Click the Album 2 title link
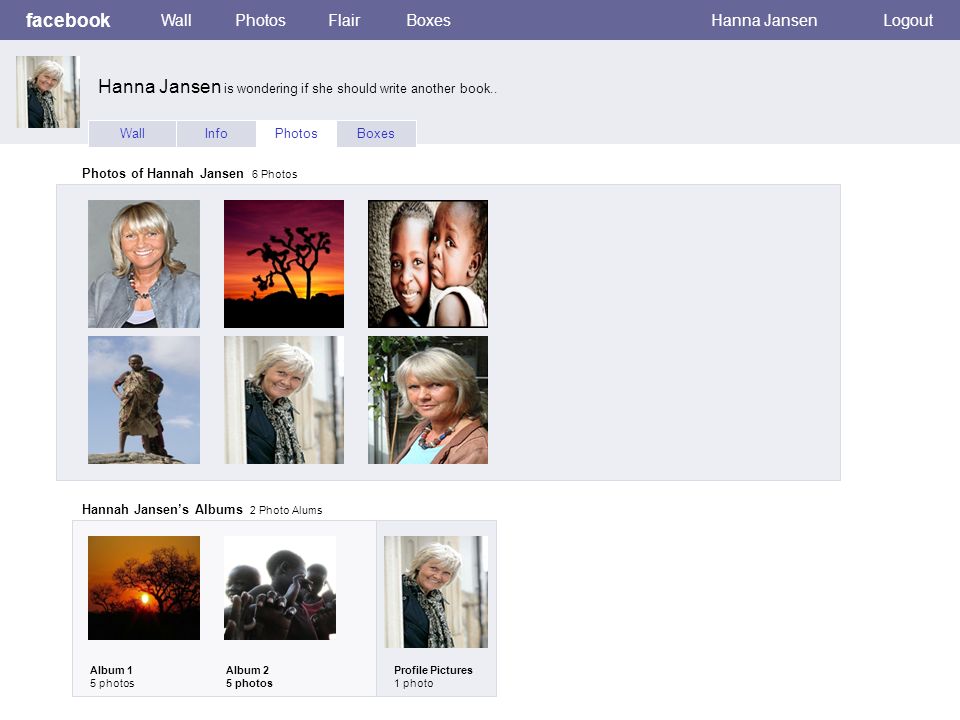Image resolution: width=960 pixels, height=720 pixels. pyautogui.click(x=247, y=670)
